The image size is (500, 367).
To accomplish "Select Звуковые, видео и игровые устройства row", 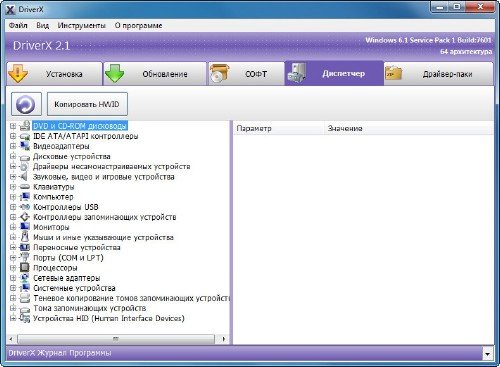I will point(103,177).
